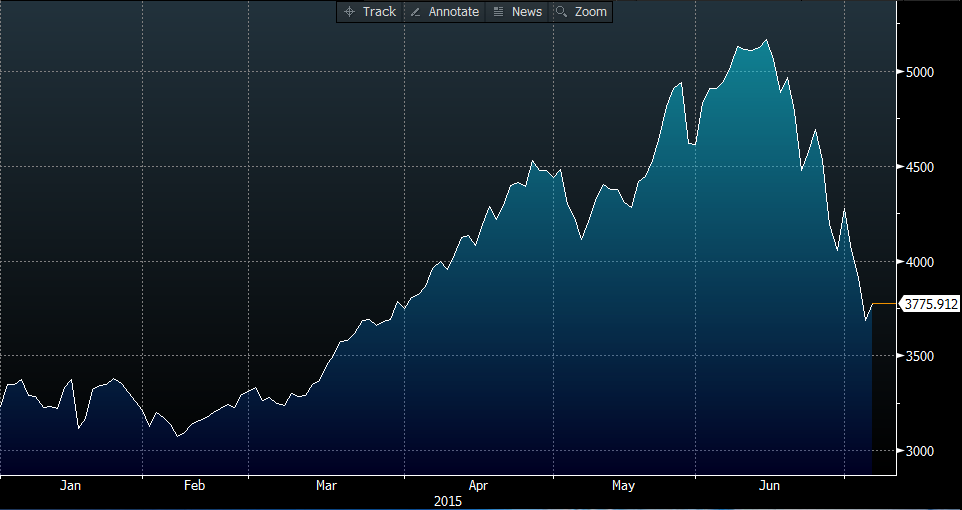962x510 pixels.
Task: Click the 5000 y-axis label
Action: click(919, 72)
